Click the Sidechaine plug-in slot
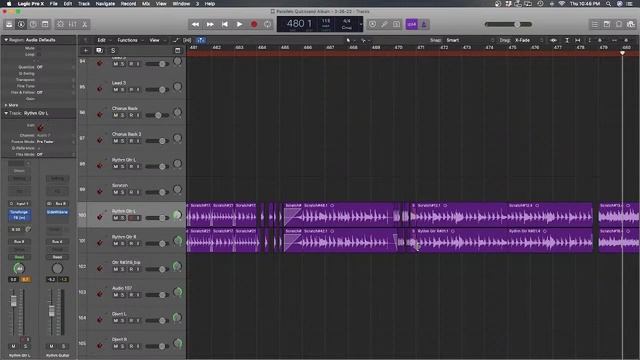This screenshot has height=360, width=640. tap(58, 212)
